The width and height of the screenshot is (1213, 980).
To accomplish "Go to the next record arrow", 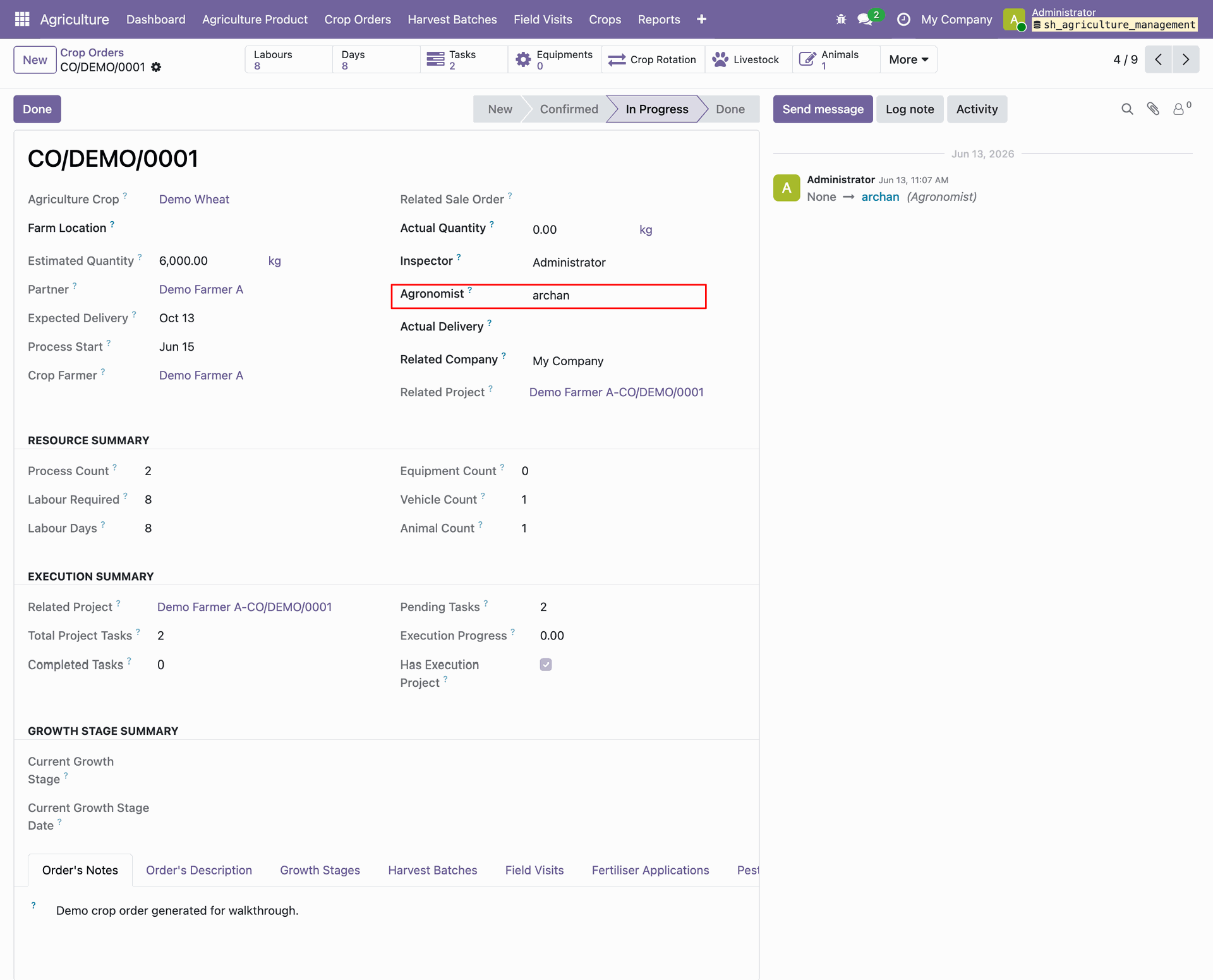I will coord(1186,59).
